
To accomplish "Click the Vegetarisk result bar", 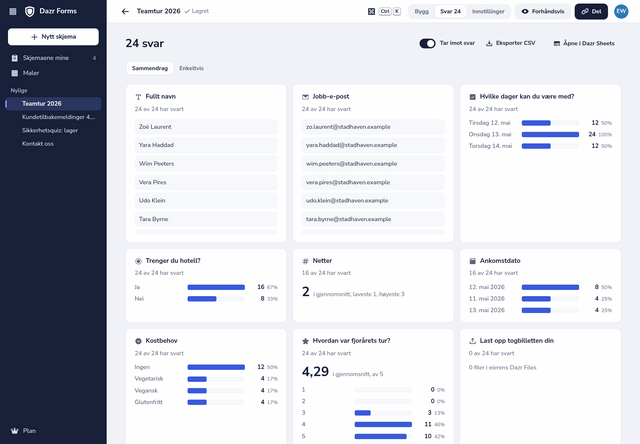I will click(x=216, y=379).
